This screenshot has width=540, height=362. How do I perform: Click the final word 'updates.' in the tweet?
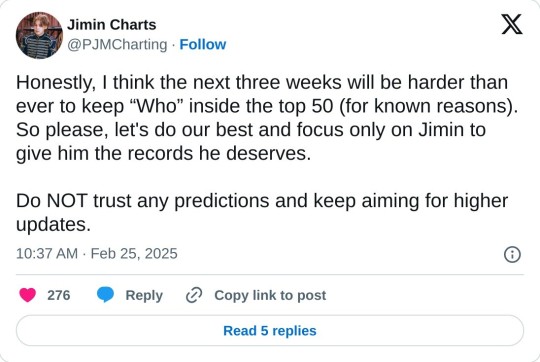(x=53, y=225)
